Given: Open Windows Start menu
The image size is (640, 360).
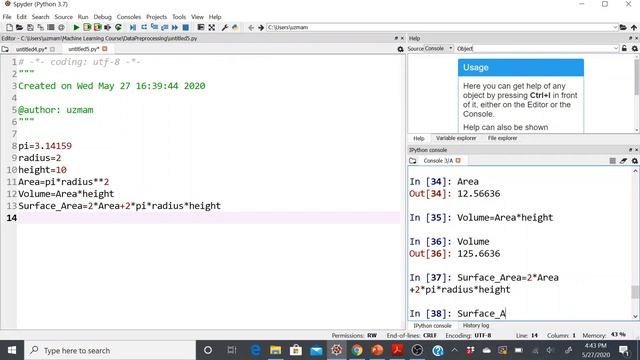Looking at the screenshot, I should (12, 350).
